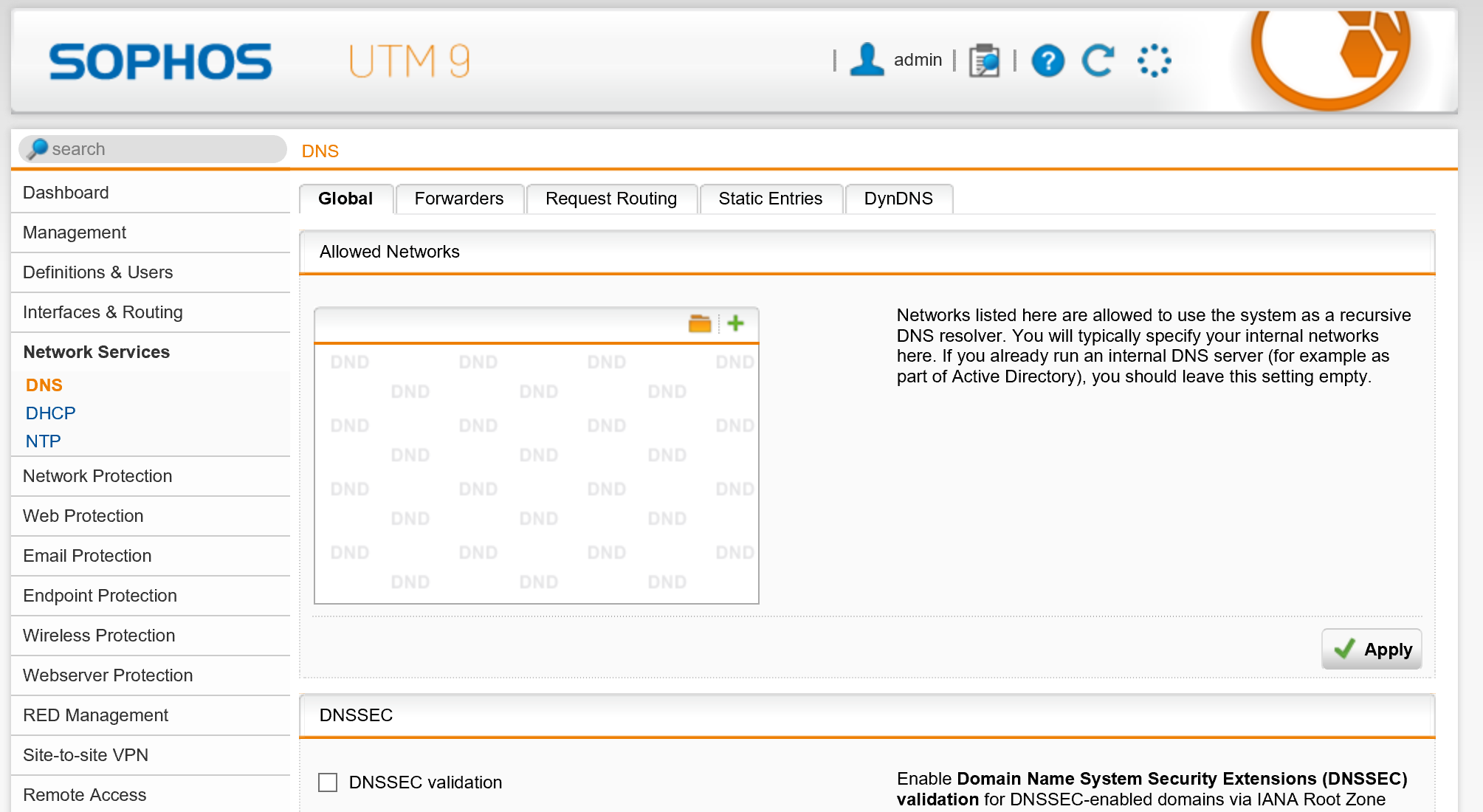Expand the Email Protection menu
Image resolution: width=1483 pixels, height=812 pixels.
[151, 556]
